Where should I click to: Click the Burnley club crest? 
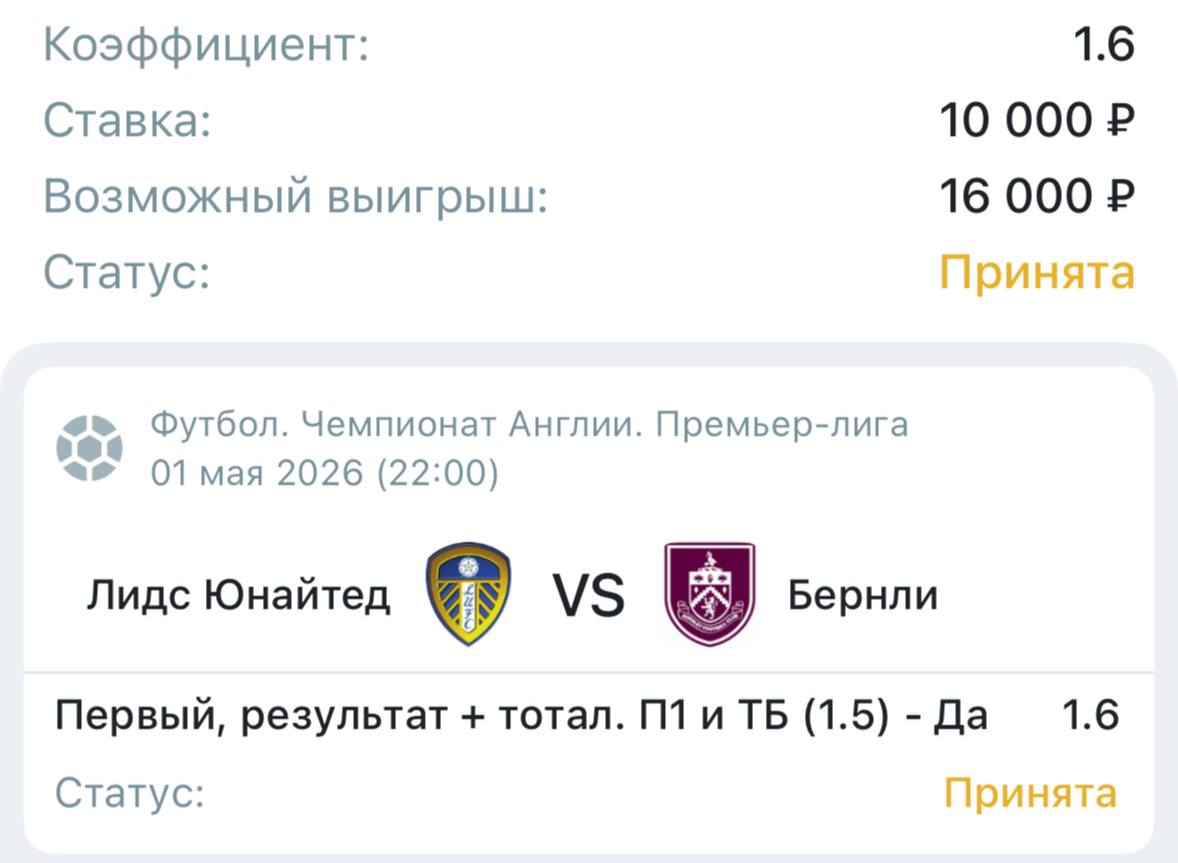(x=710, y=594)
